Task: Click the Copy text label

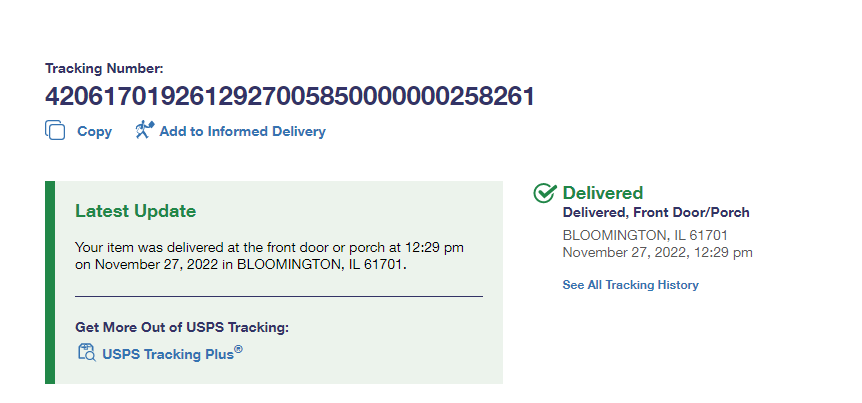Action: point(94,131)
